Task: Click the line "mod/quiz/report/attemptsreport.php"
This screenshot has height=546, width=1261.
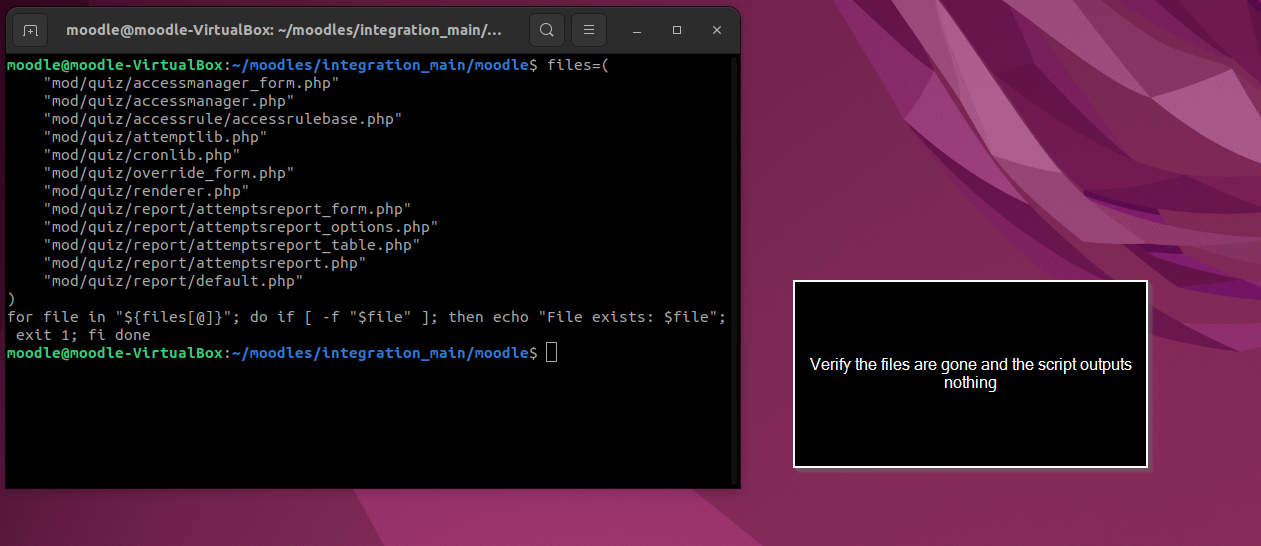Action: [x=204, y=263]
